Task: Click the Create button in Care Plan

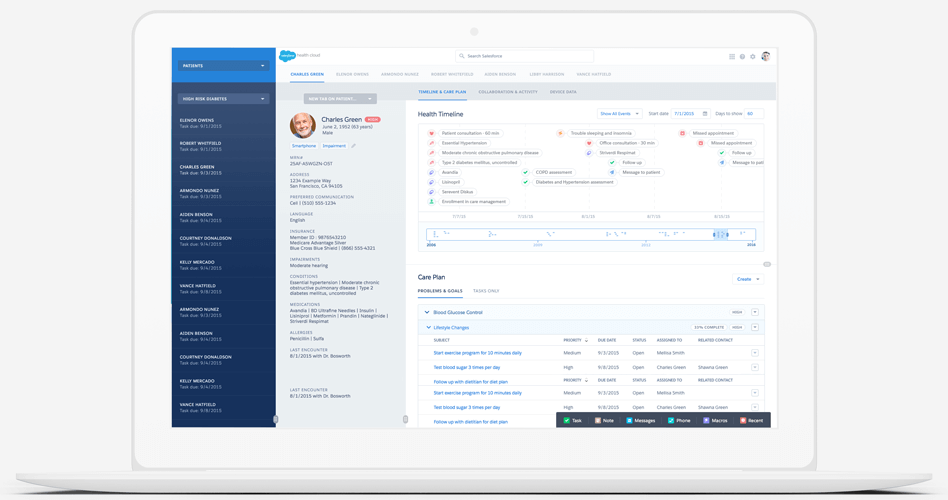Action: tap(748, 279)
